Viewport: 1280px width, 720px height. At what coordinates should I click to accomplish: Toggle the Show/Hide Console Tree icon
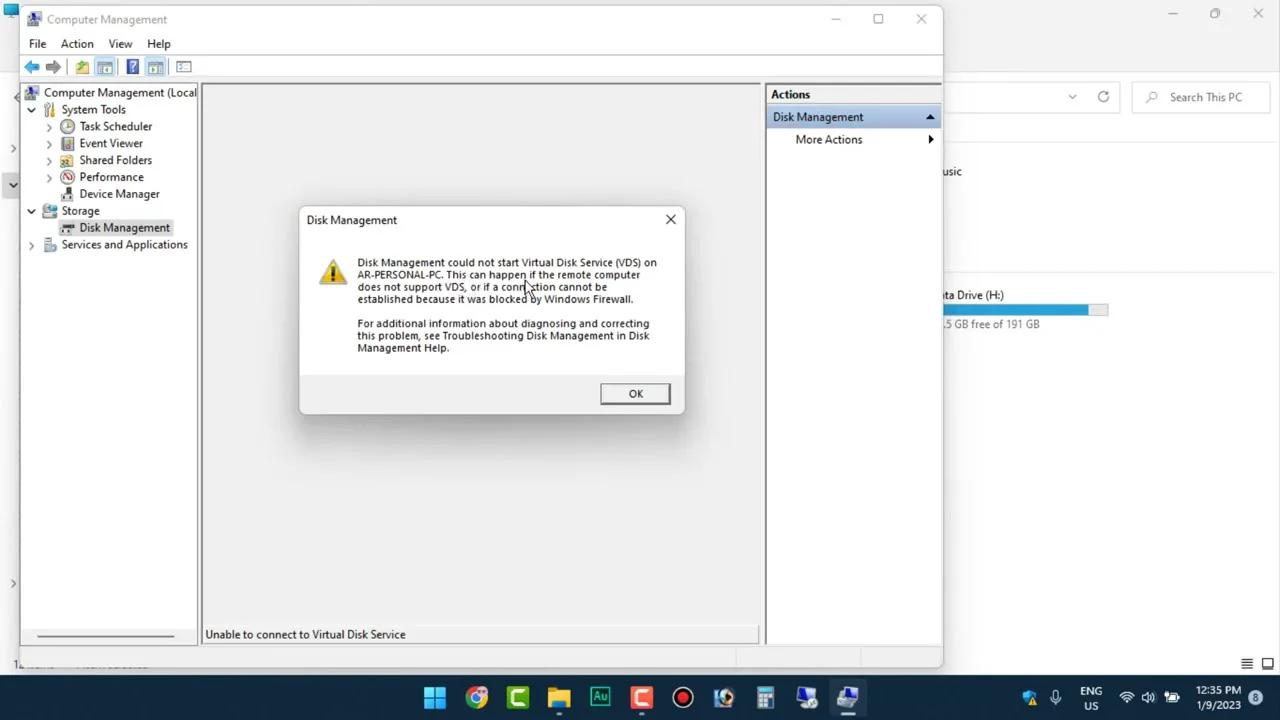tap(105, 66)
